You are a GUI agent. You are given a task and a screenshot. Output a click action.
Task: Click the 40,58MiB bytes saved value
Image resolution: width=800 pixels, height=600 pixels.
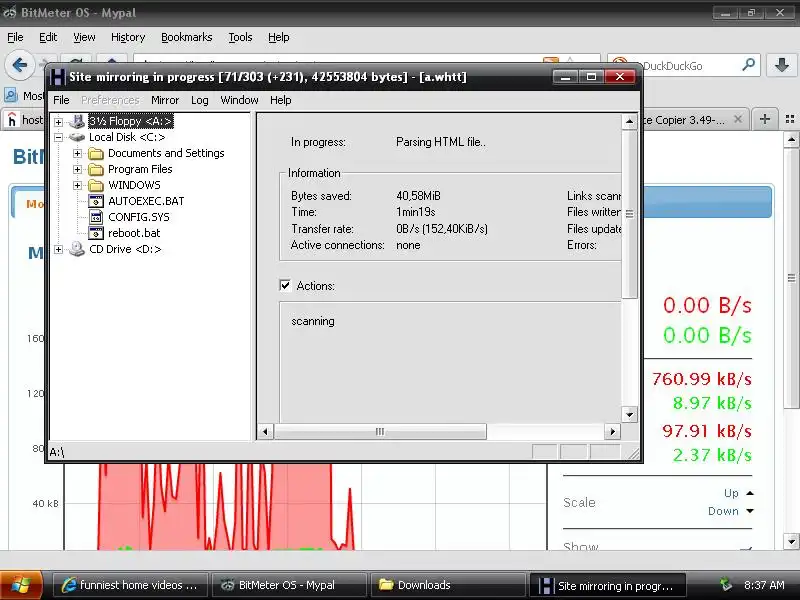point(418,196)
